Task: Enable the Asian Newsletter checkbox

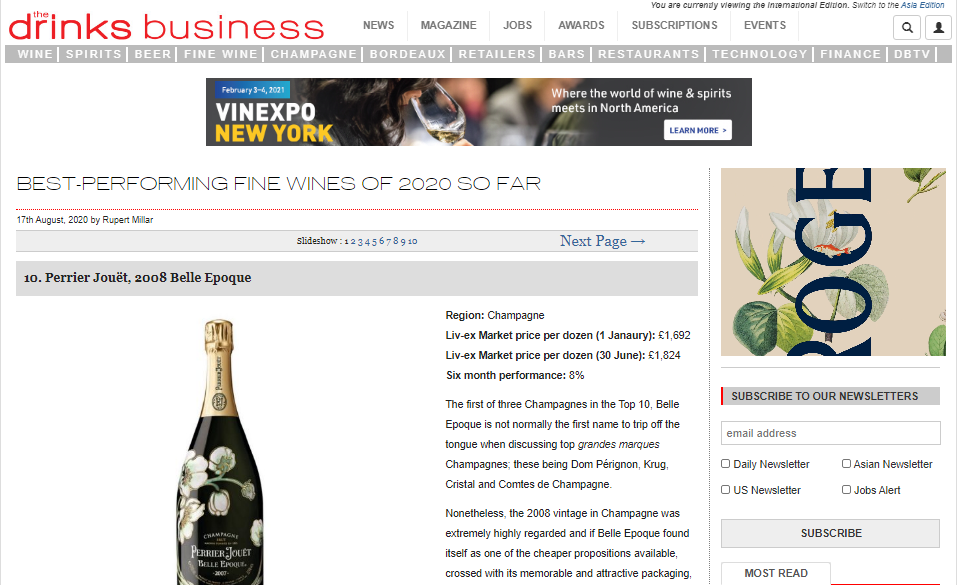Action: pyautogui.click(x=846, y=463)
